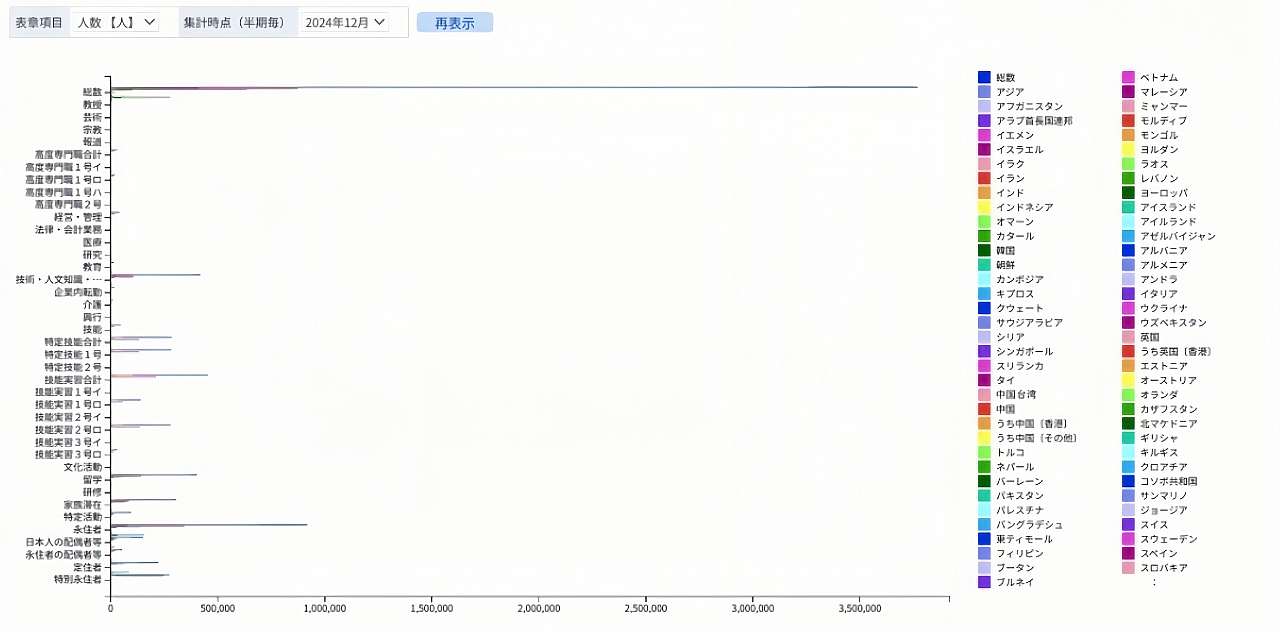Click the 経営・管理 axis label

click(x=78, y=217)
